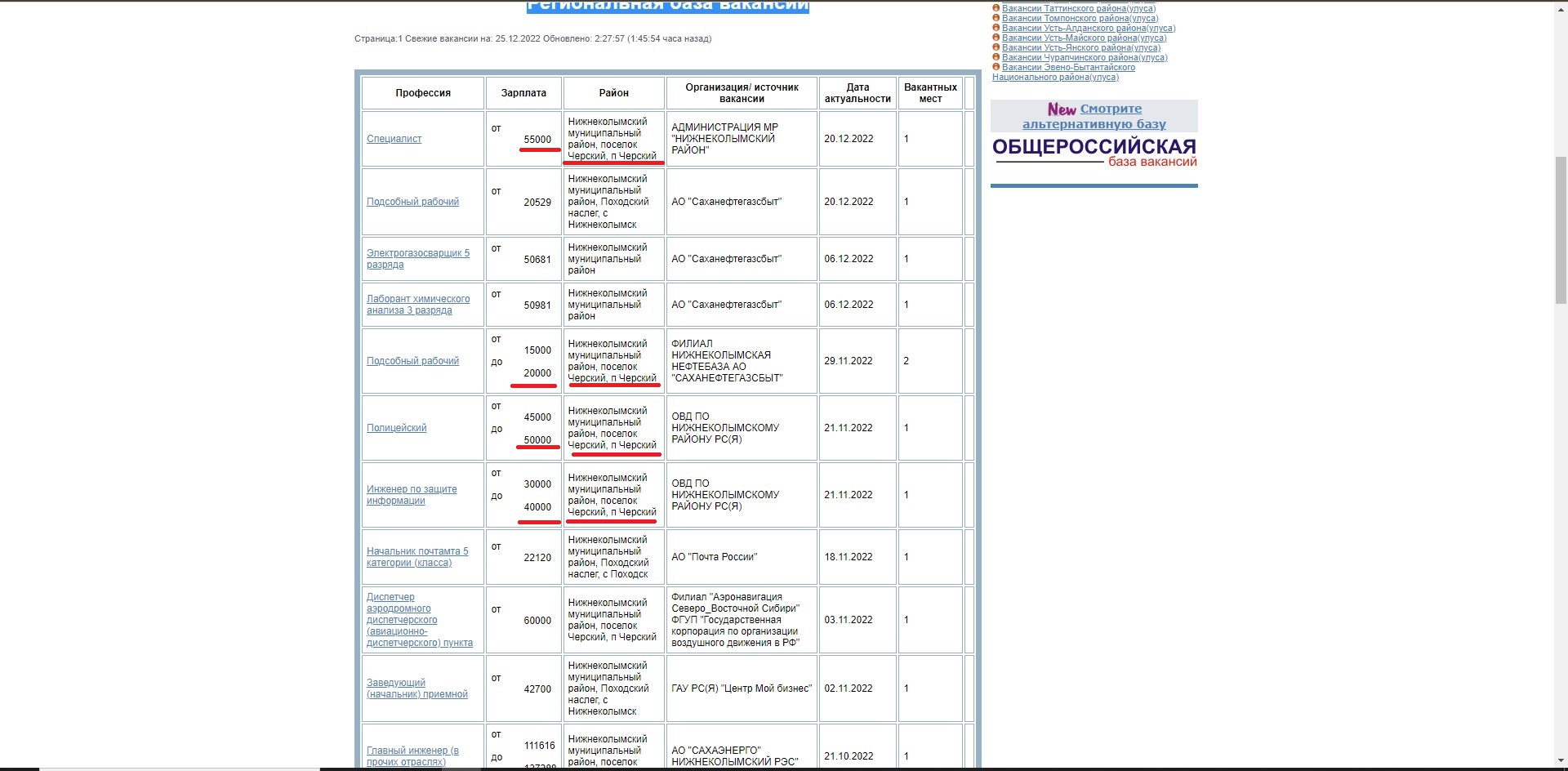Image resolution: width=1568 pixels, height=771 pixels.
Task: Open Начальник почтамта 5 категории link
Action: pyautogui.click(x=417, y=557)
